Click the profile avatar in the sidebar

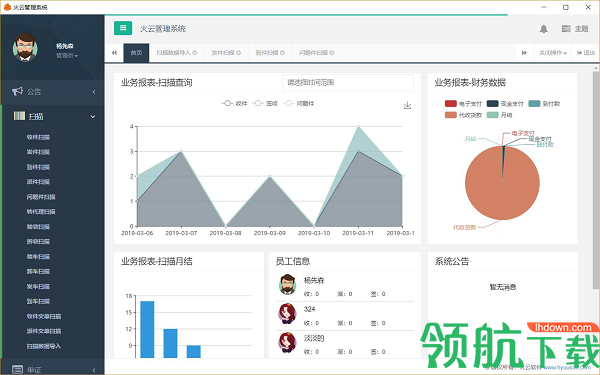point(25,47)
